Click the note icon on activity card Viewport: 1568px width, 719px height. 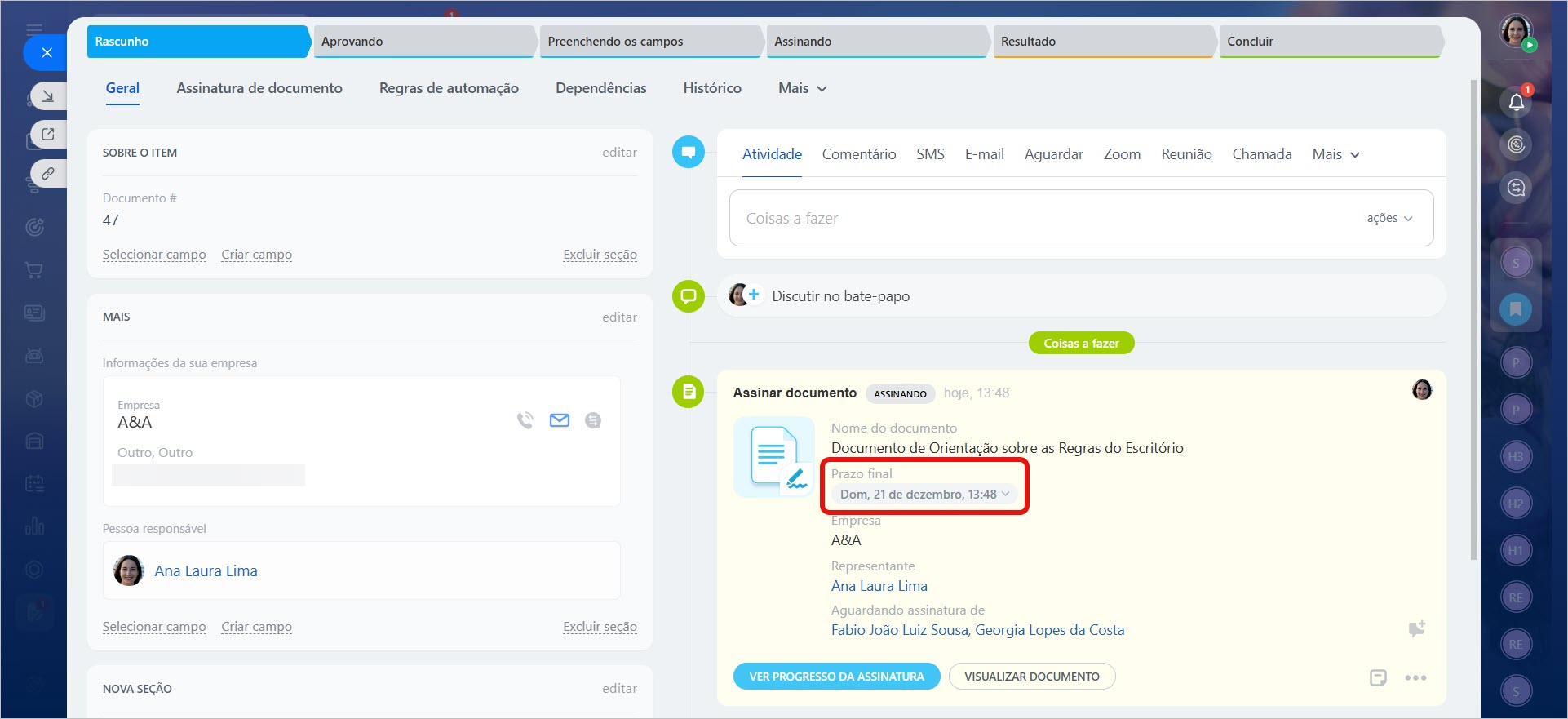(1378, 677)
